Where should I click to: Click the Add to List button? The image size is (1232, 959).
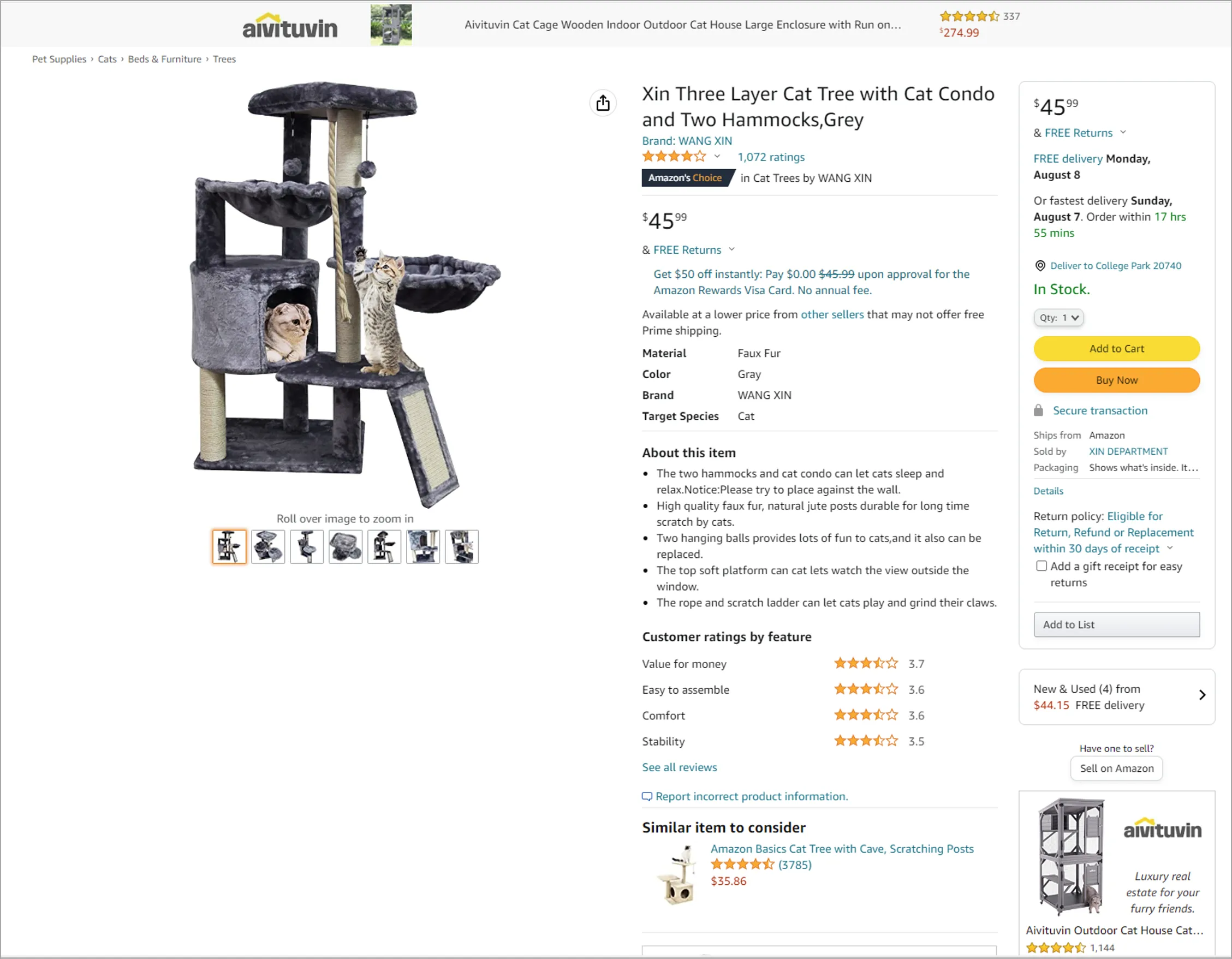[x=1116, y=624]
